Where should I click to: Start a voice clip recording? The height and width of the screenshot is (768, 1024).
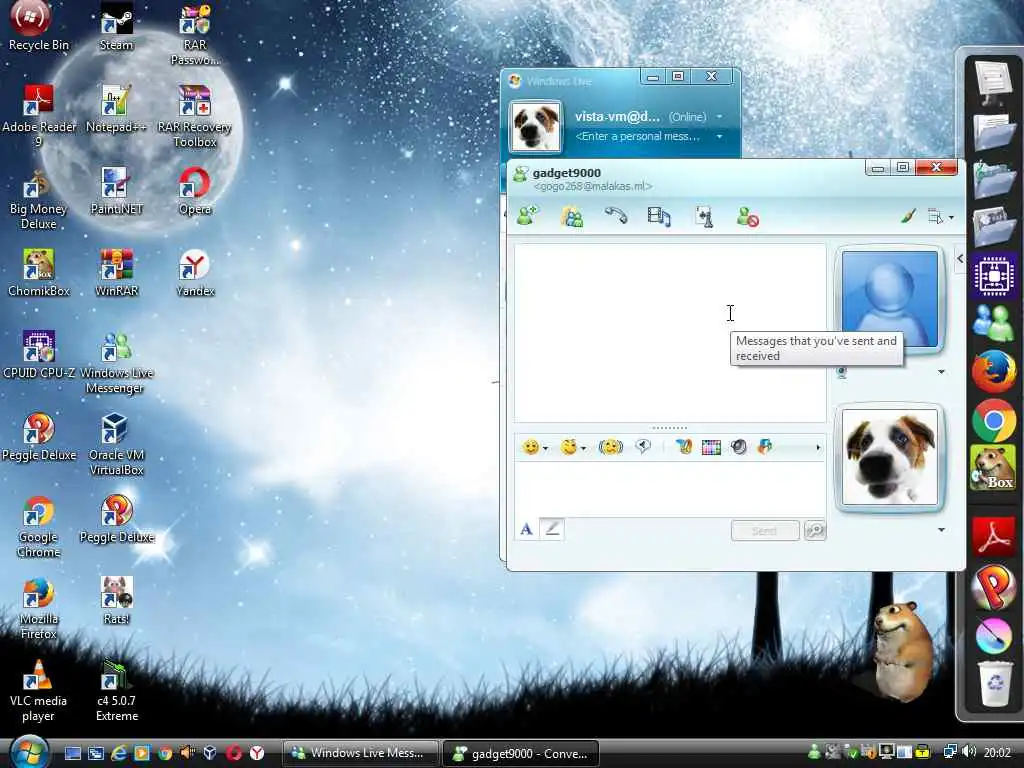(643, 447)
